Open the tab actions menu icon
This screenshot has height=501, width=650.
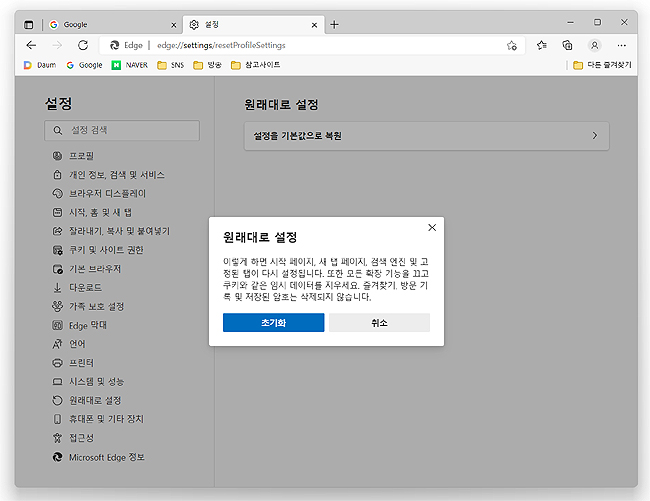29,25
